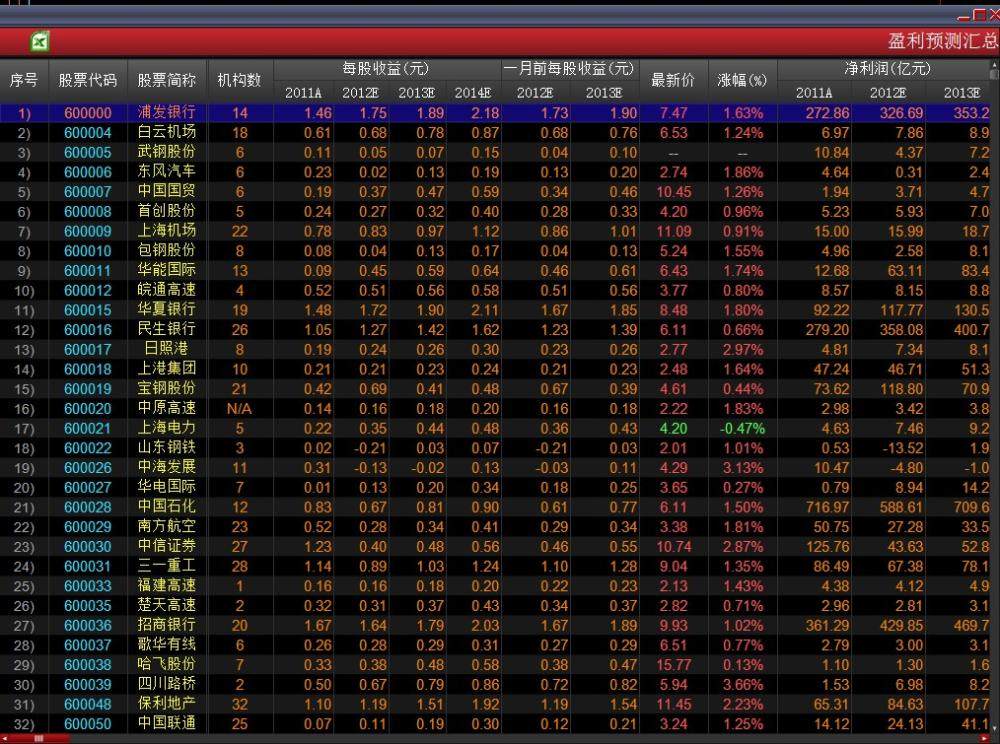Viewport: 1000px width, 744px height.
Task: Click the 2014E column header
Action: [473, 93]
